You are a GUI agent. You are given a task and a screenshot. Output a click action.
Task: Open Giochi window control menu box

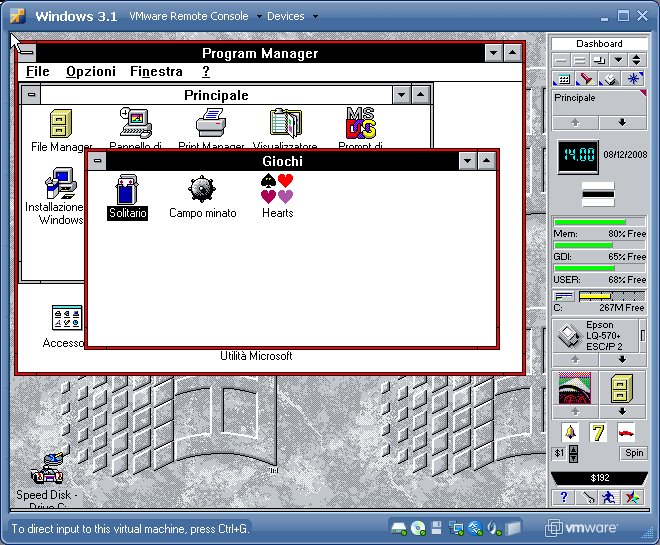point(97,161)
